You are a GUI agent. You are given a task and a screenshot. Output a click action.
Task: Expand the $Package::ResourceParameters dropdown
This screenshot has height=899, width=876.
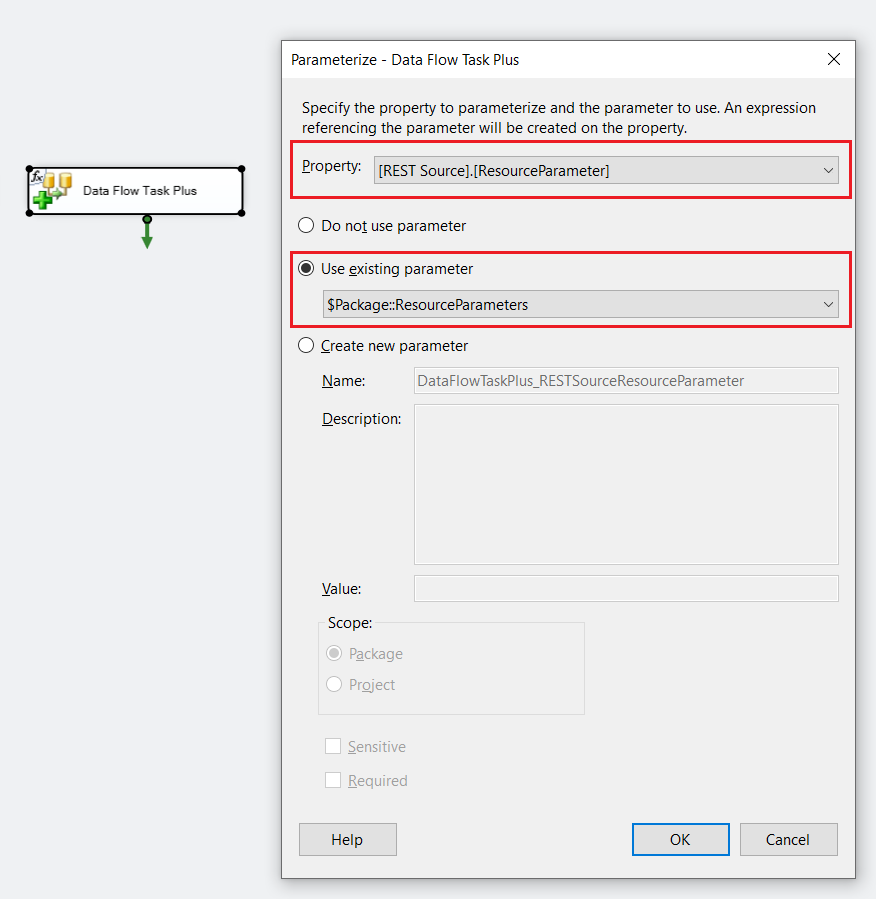coord(827,305)
